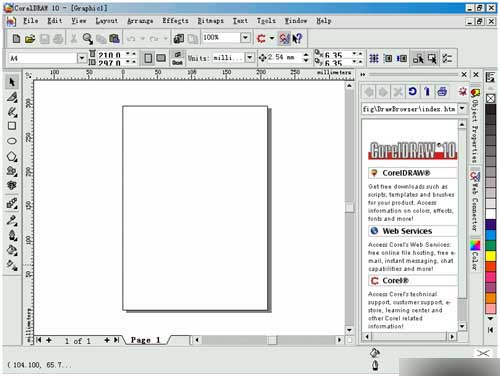This screenshot has height=376, width=500.
Task: Go to the first page
Action: click(x=39, y=340)
